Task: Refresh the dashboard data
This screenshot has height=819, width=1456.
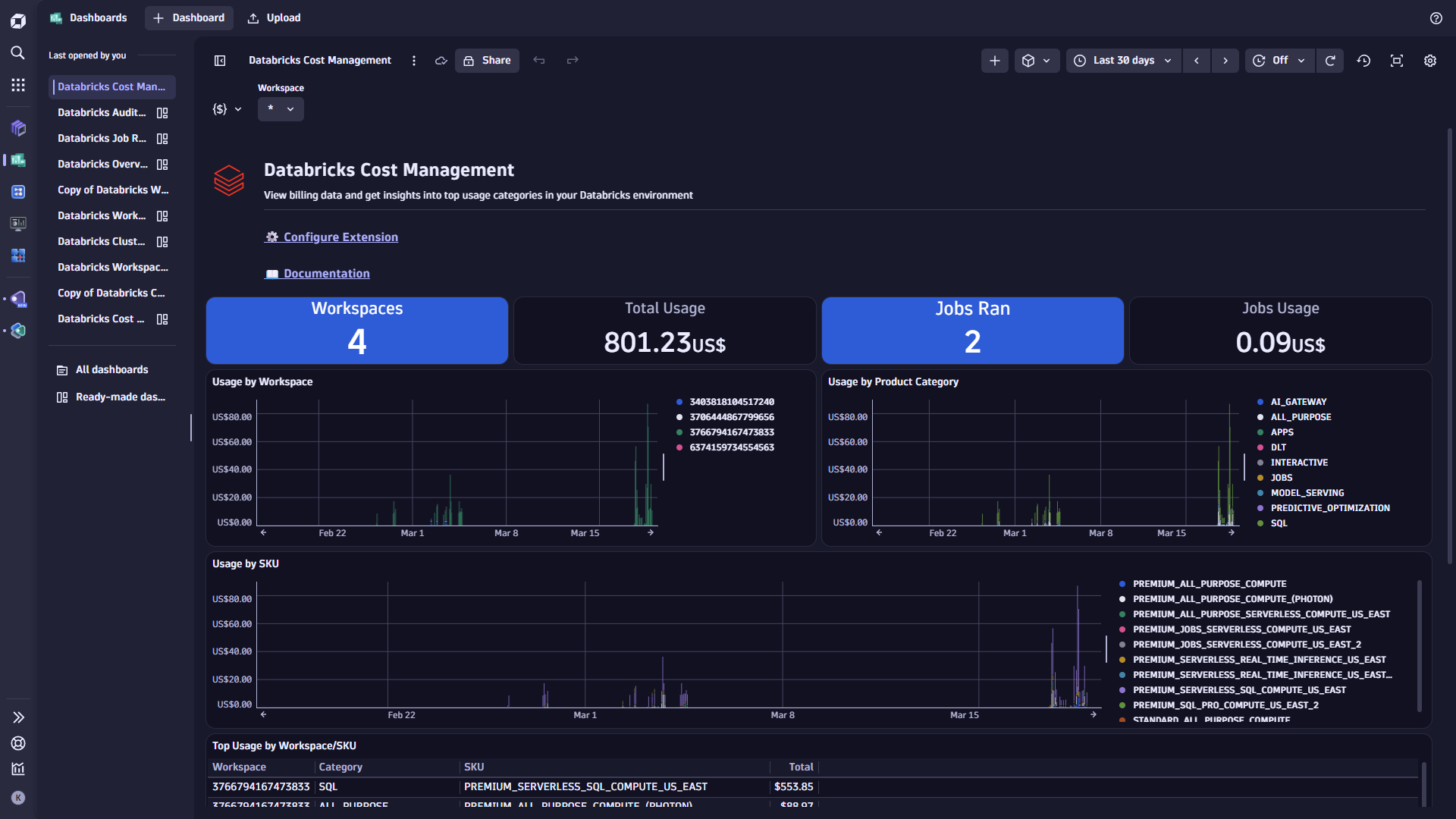Action: click(1330, 60)
